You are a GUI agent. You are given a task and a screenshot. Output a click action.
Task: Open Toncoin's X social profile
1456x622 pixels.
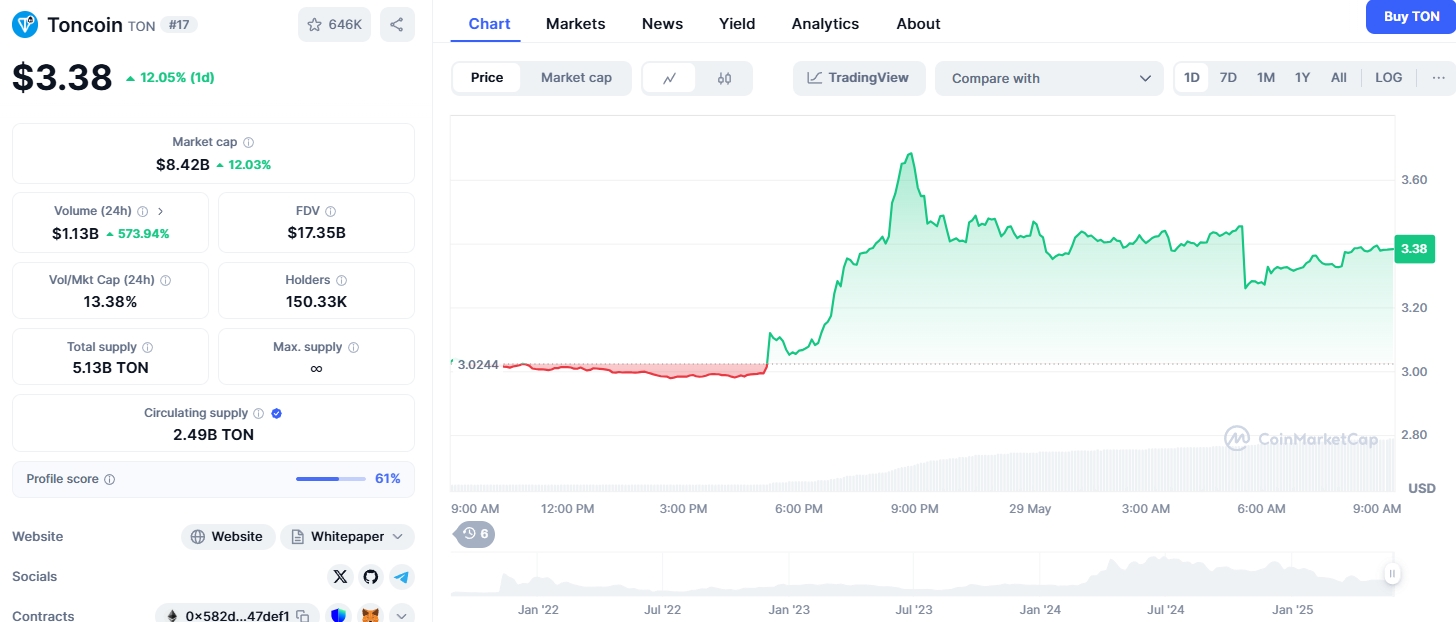click(x=341, y=577)
